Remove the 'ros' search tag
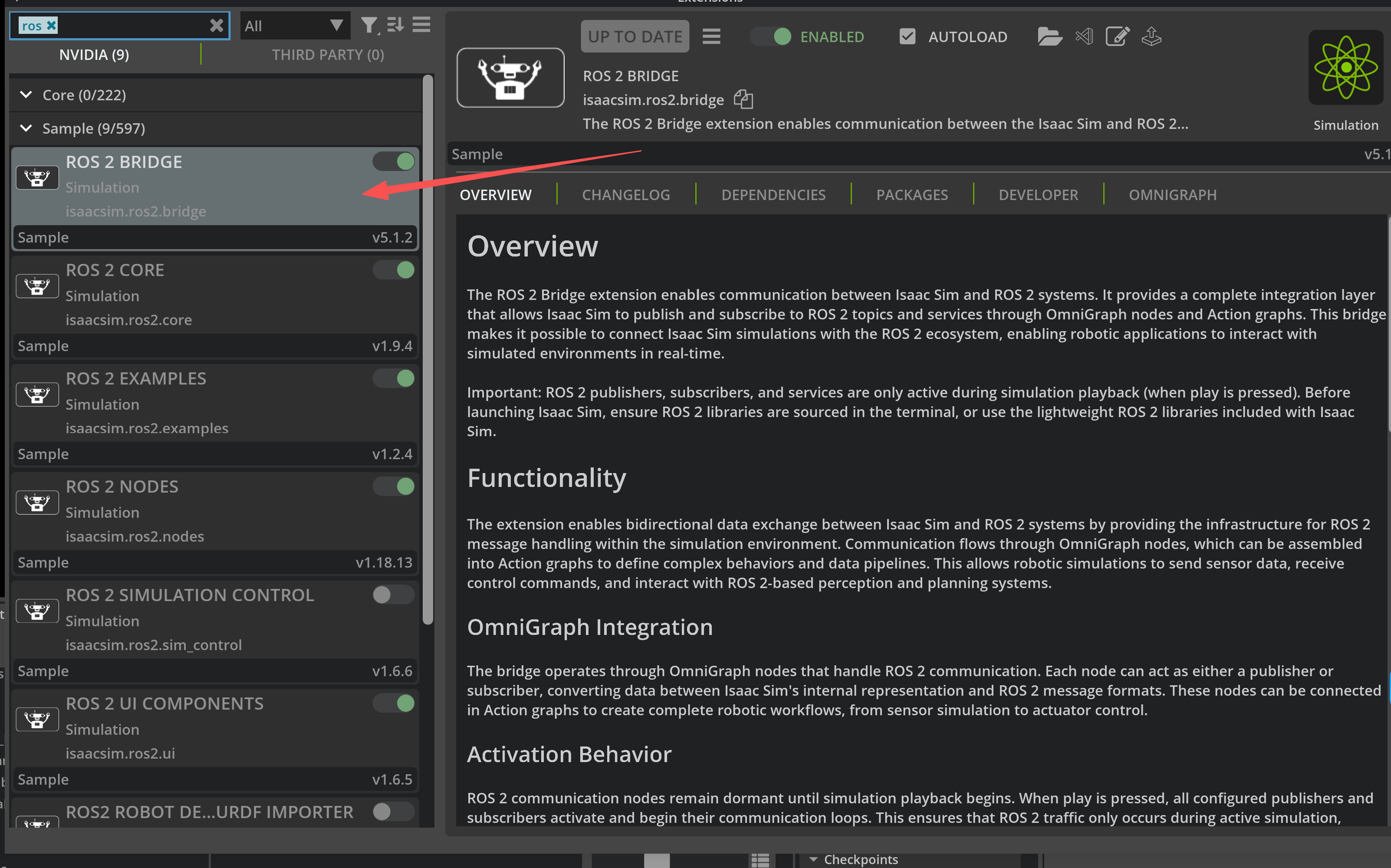This screenshot has width=1391, height=868. point(52,25)
